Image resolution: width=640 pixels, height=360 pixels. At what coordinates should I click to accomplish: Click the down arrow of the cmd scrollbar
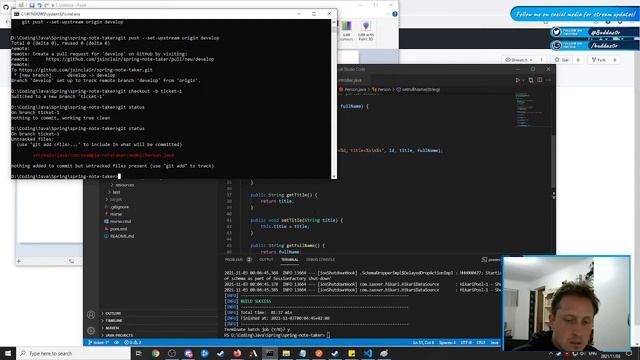334,176
